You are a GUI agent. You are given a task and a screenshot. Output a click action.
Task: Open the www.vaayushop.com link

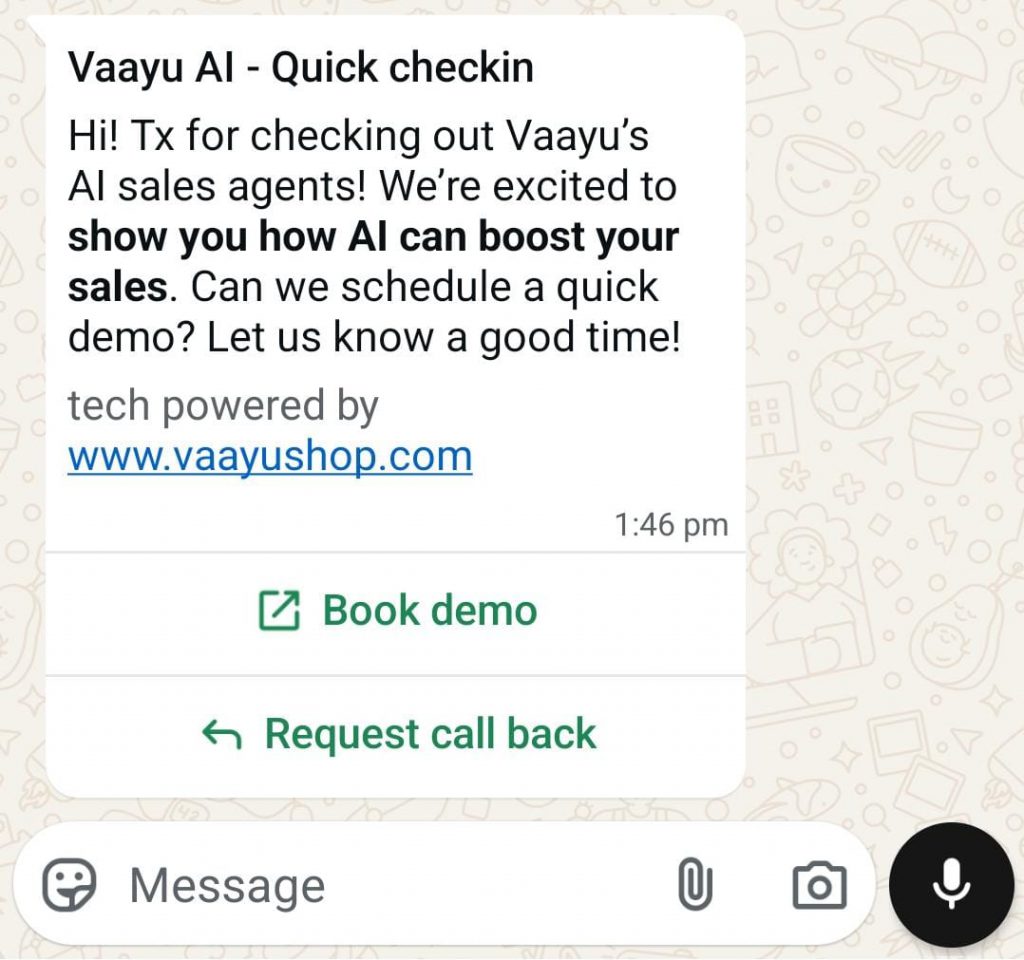(270, 456)
